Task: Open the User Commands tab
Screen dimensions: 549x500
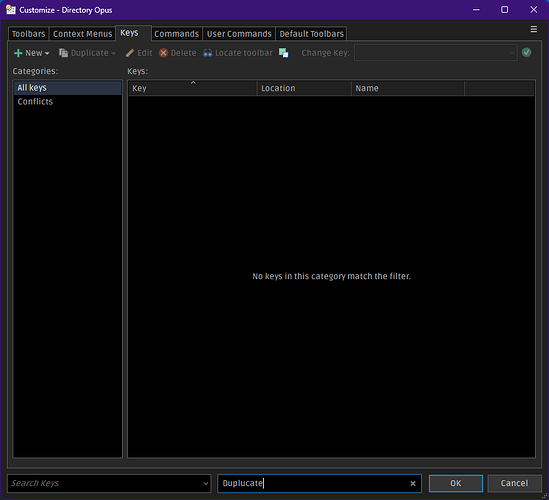Action: (x=239, y=34)
